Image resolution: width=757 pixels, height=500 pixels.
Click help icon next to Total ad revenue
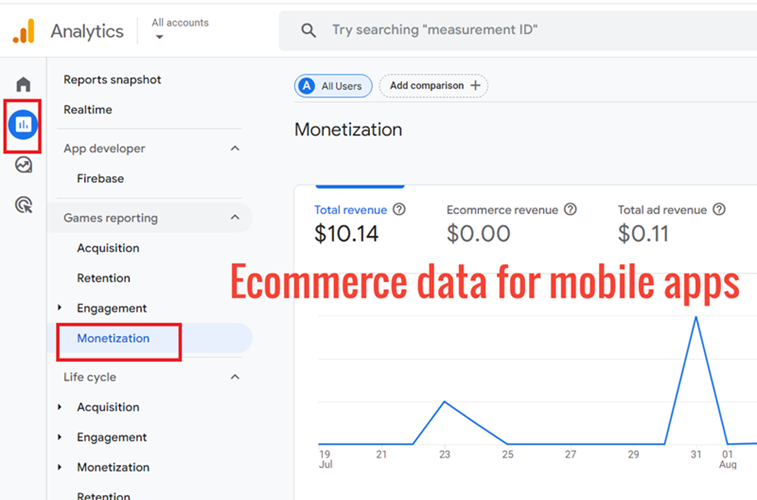719,209
